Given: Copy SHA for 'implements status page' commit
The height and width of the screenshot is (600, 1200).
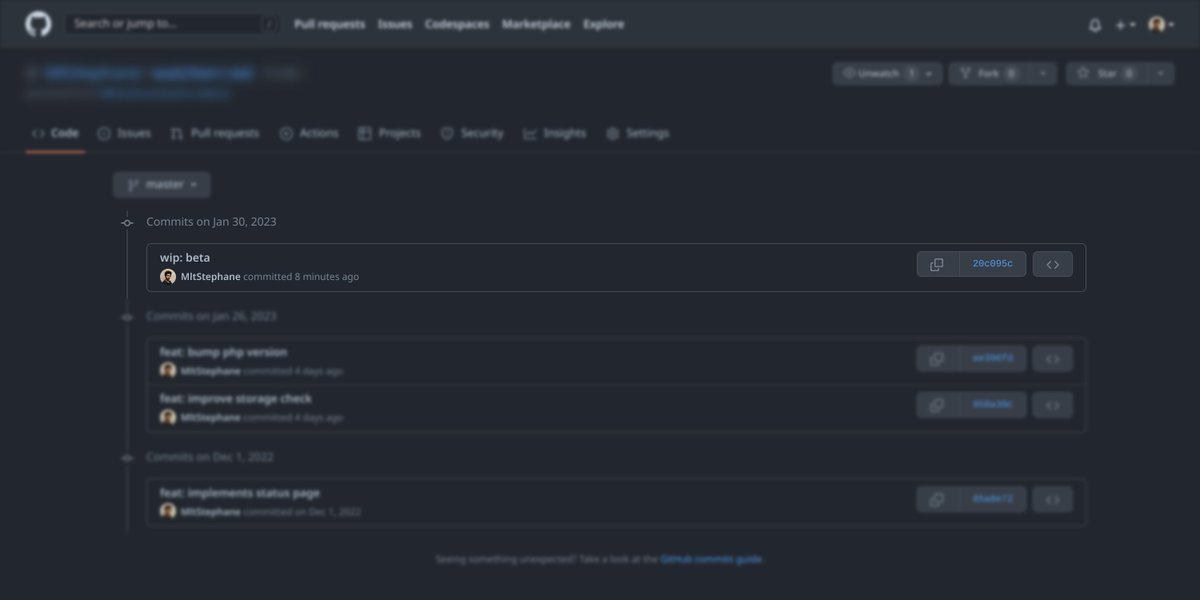Looking at the screenshot, I should pos(937,499).
